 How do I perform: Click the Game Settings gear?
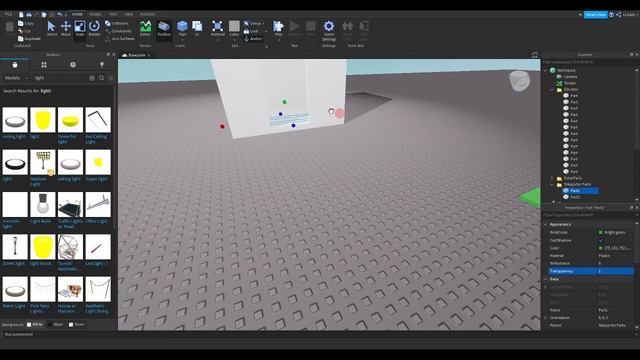pos(329,30)
